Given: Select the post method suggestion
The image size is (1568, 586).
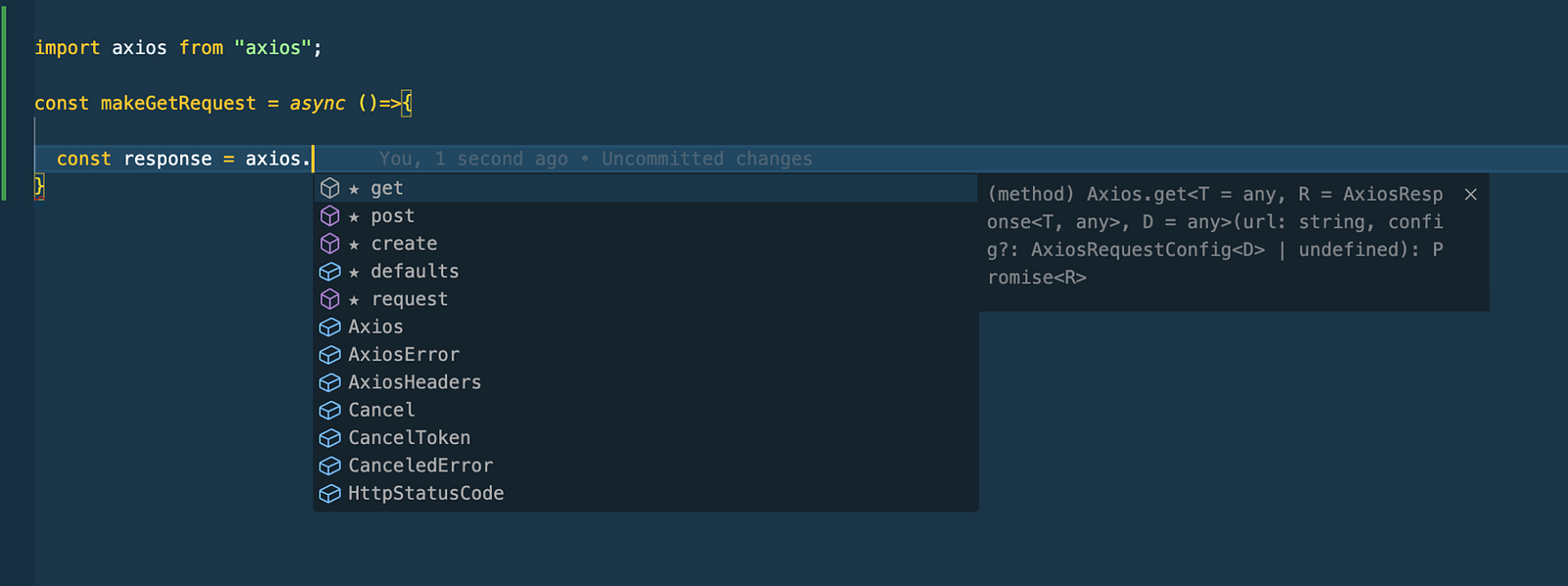Looking at the screenshot, I should pyautogui.click(x=645, y=216).
